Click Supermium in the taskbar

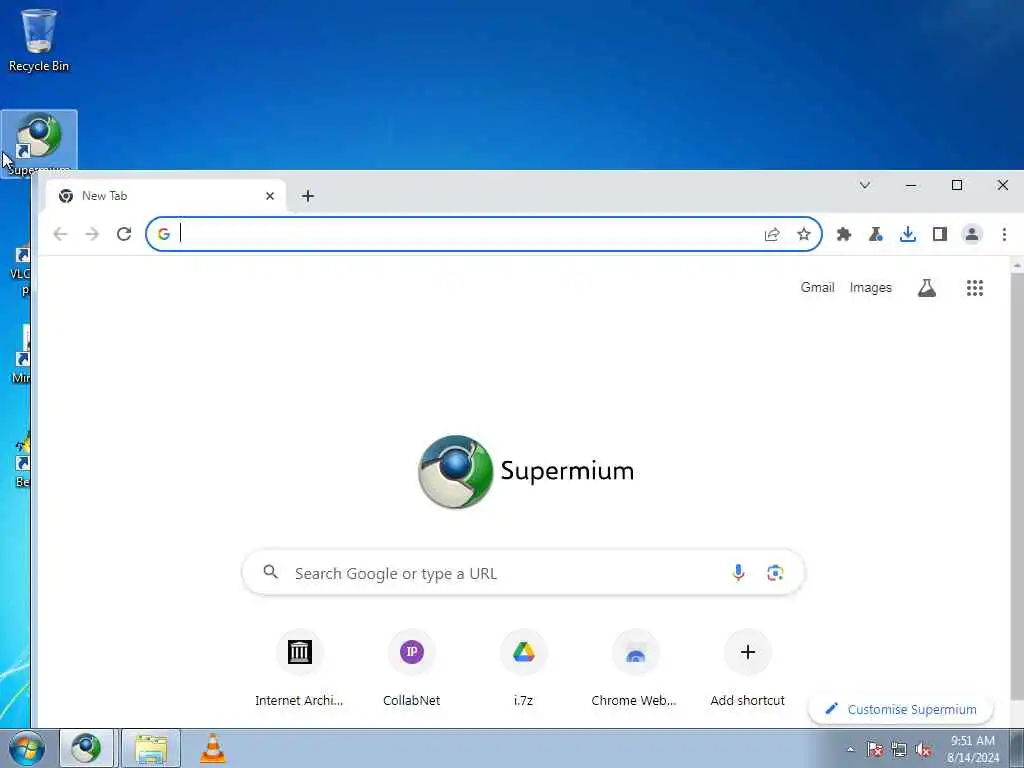[x=87, y=748]
